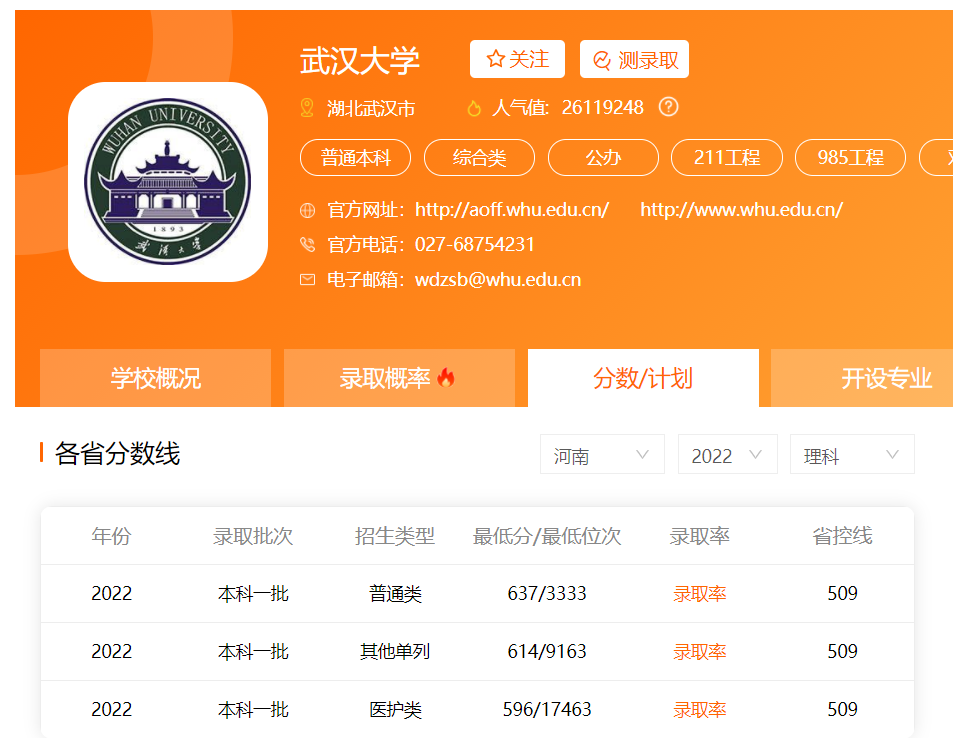This screenshot has width=953, height=738.
Task: Click the 各省分数线 section heading
Action: tap(117, 453)
